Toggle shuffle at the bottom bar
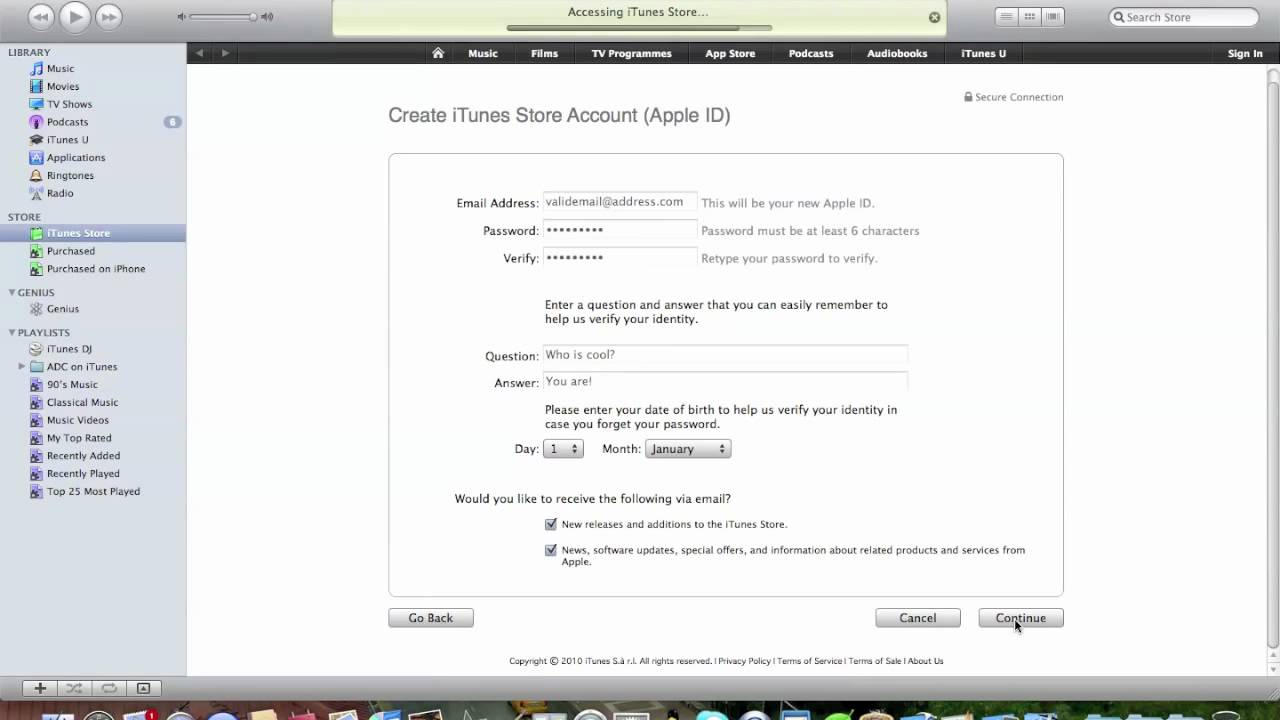This screenshot has height=720, width=1280. tap(74, 688)
